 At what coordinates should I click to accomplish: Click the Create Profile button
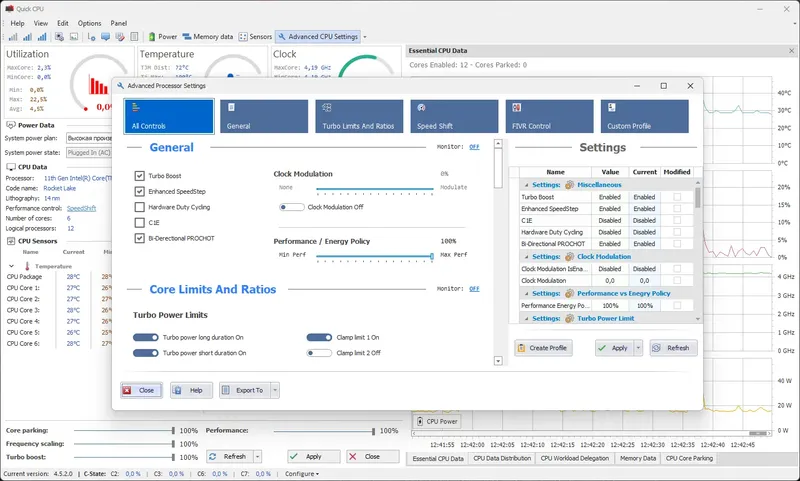pos(543,348)
